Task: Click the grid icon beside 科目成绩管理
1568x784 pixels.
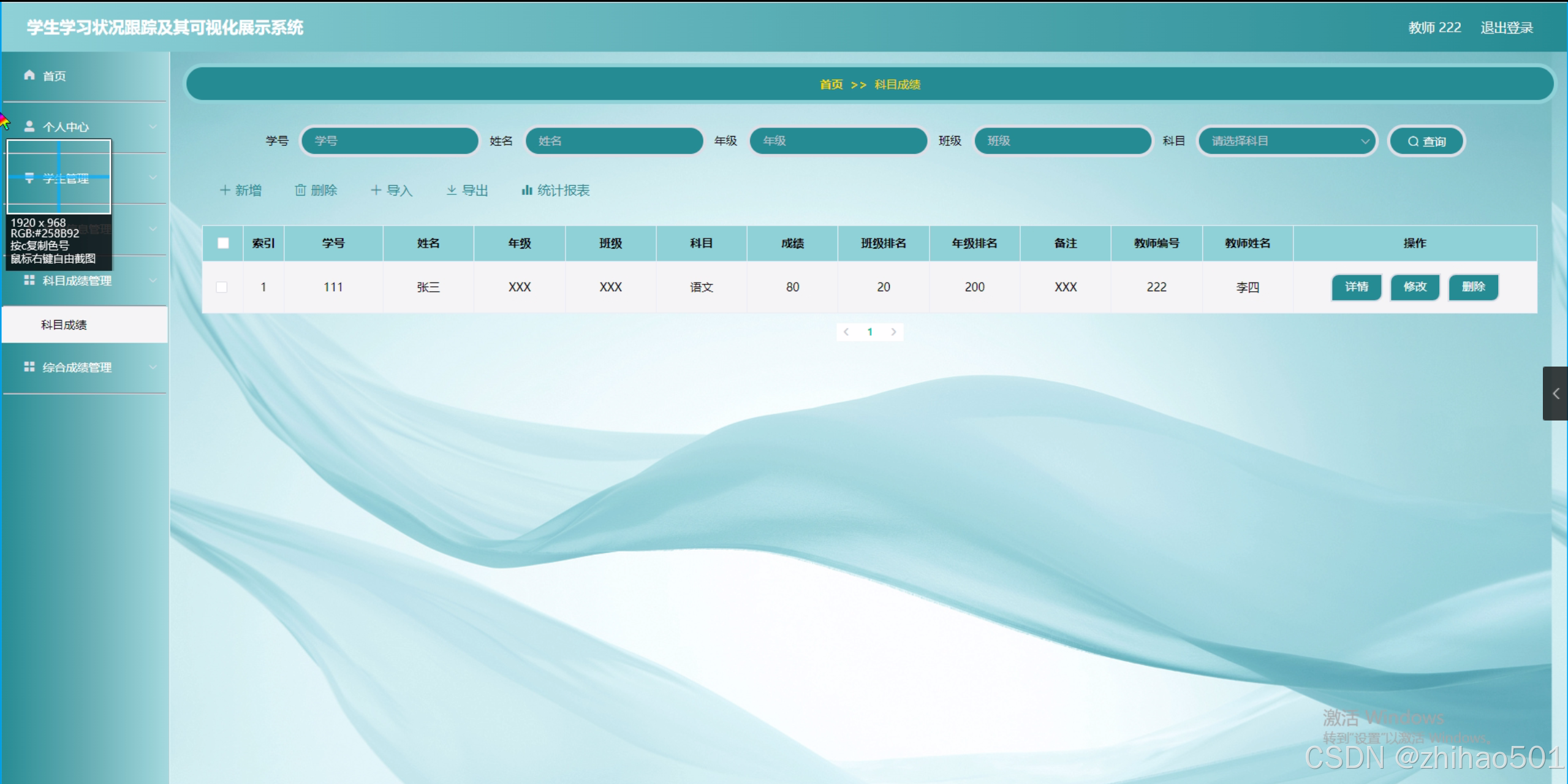Action: (29, 280)
